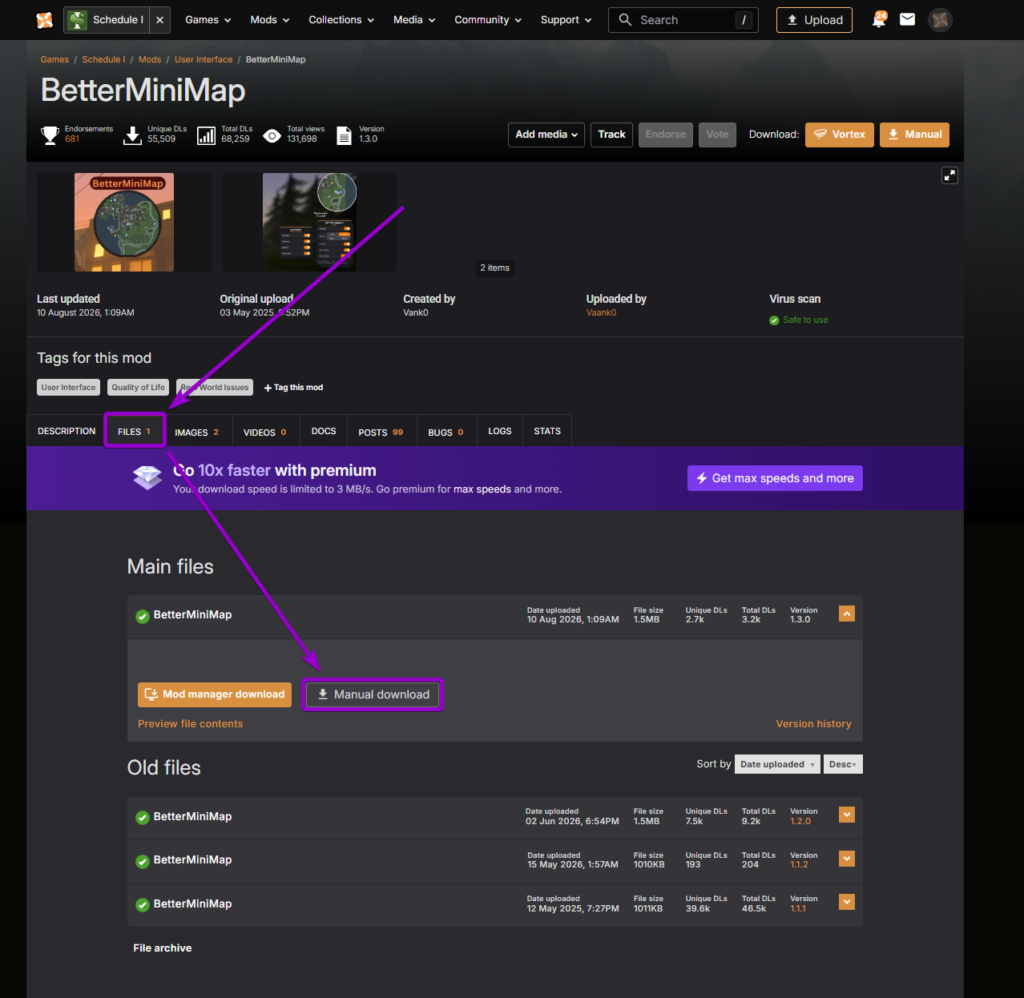Click Get max speeds and more
The height and width of the screenshot is (998, 1024).
click(775, 478)
